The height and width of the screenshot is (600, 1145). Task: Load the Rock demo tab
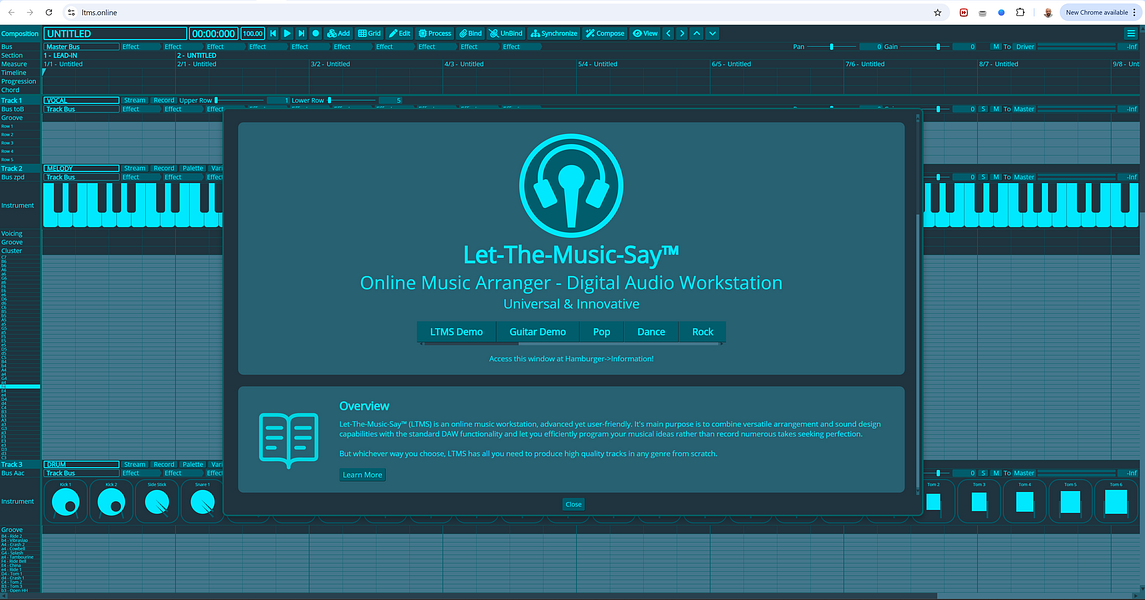pyautogui.click(x=702, y=331)
